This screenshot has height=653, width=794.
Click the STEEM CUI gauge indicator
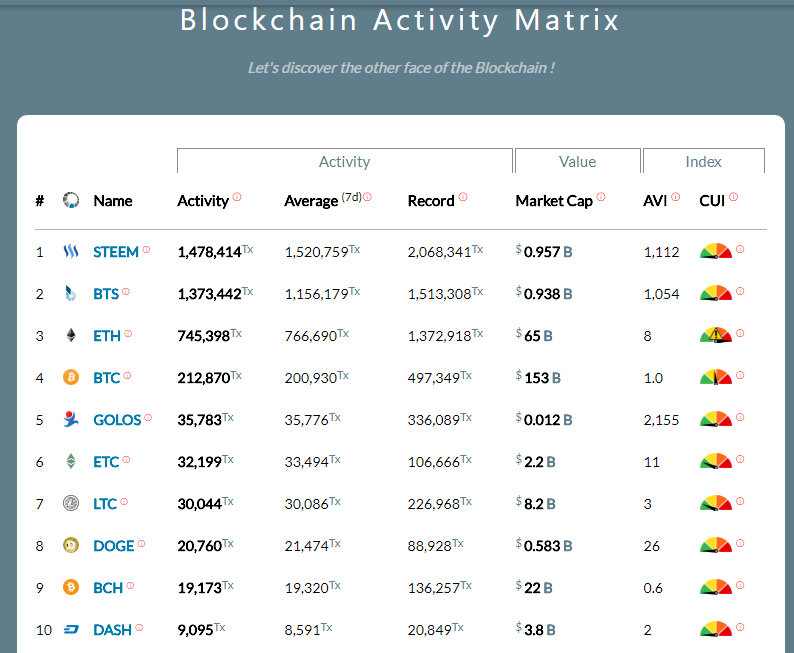click(716, 251)
